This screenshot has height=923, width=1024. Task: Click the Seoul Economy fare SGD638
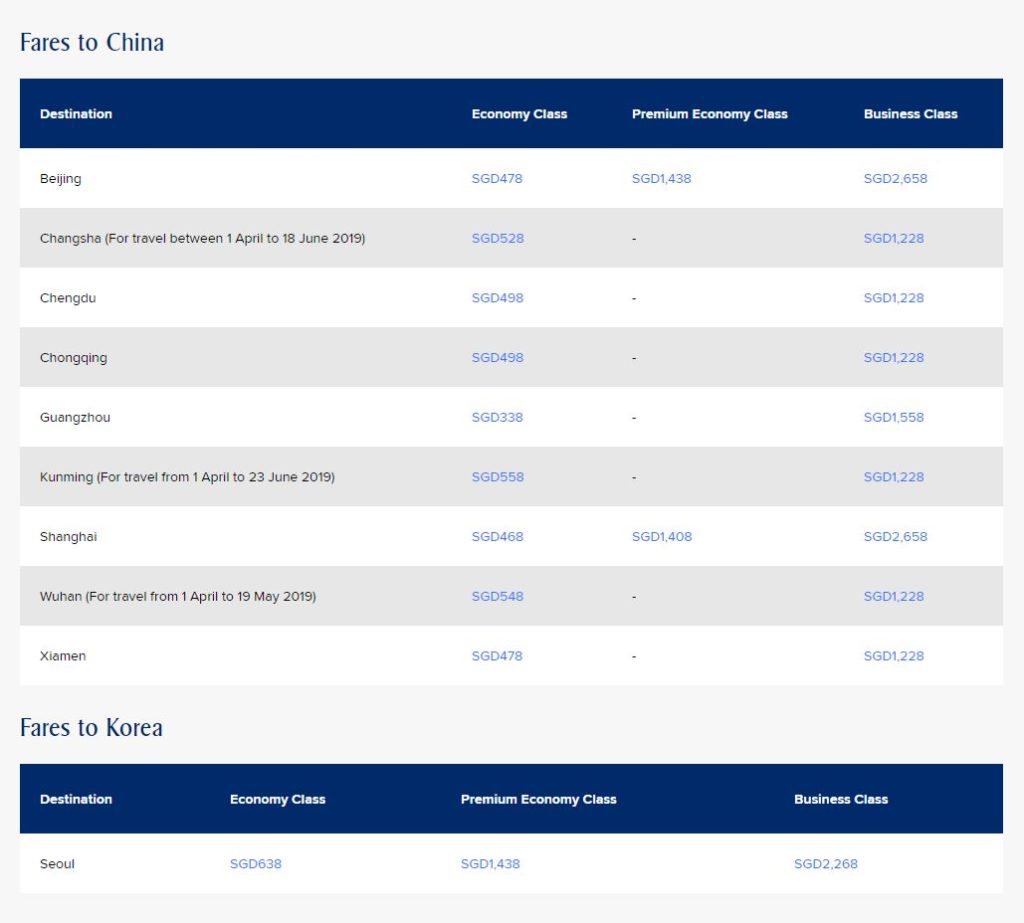[x=255, y=864]
